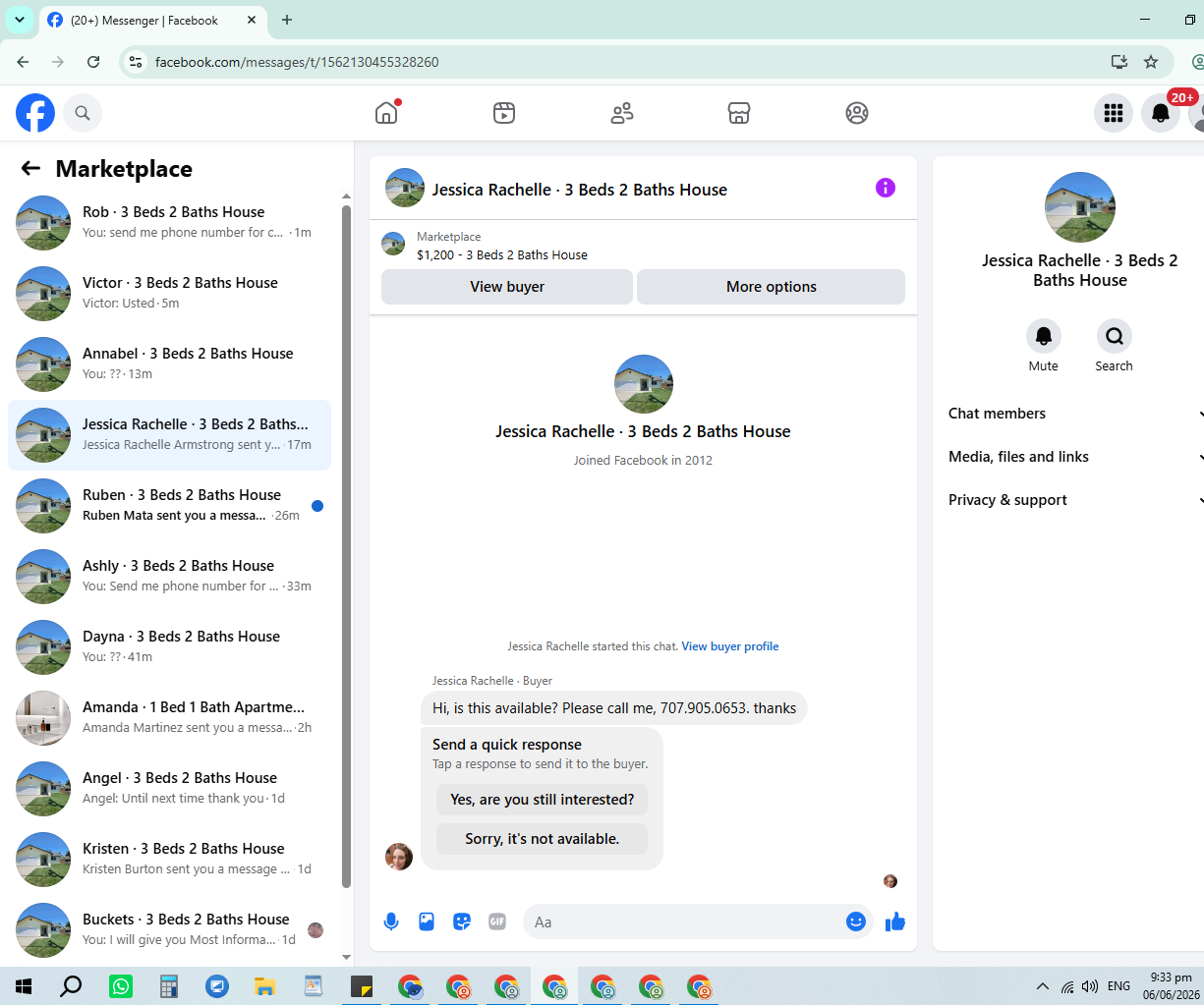Open the Annabel conversation
The image size is (1204, 1005).
(169, 364)
